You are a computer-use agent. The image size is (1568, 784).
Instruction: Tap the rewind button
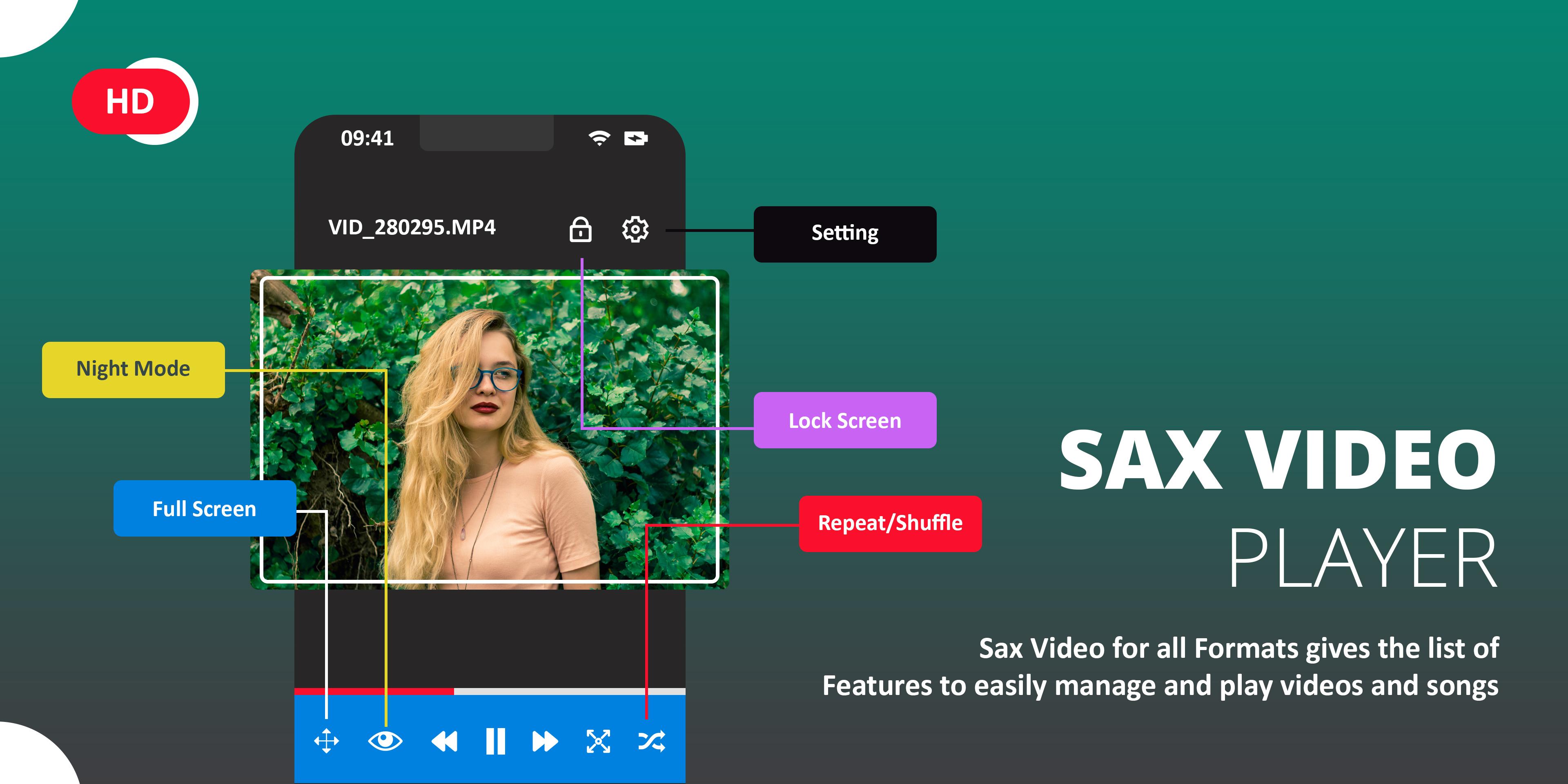[x=444, y=742]
